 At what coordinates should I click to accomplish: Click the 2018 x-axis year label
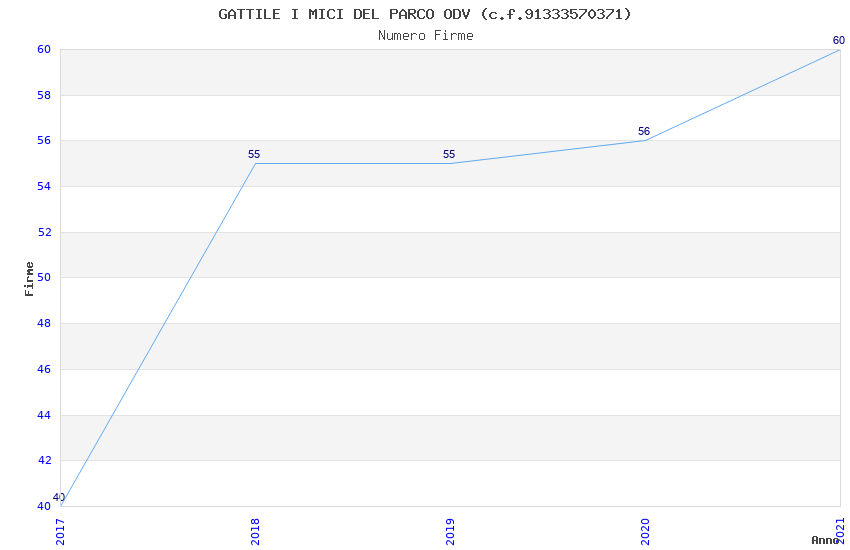255,531
